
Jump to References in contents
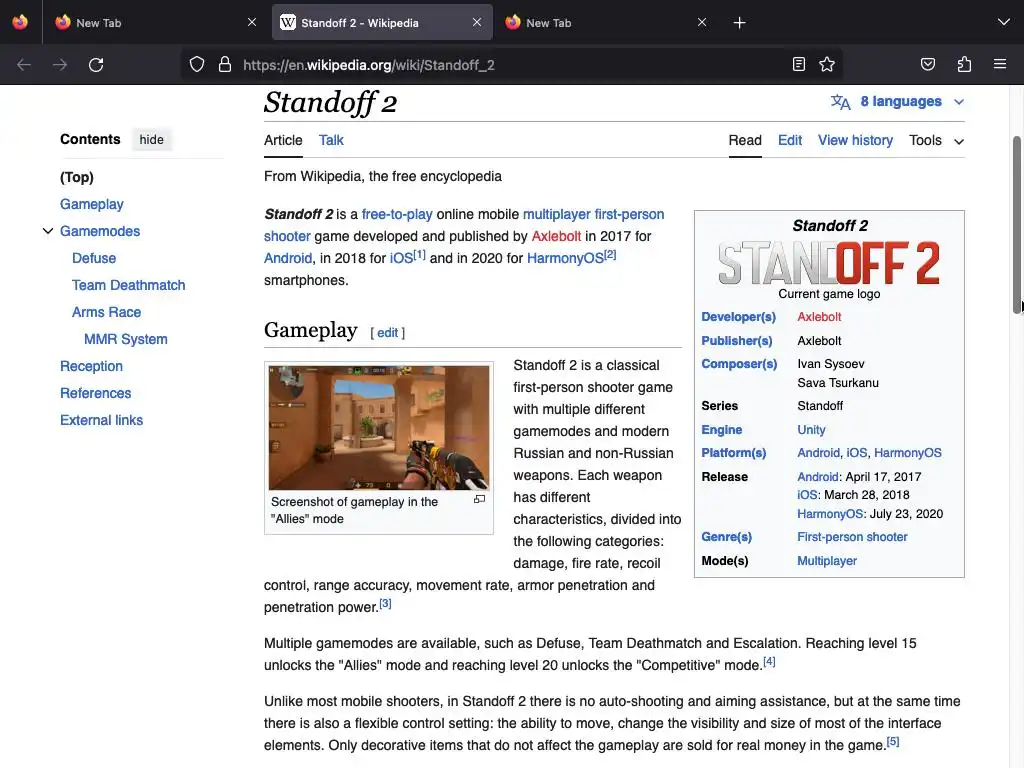[95, 393]
